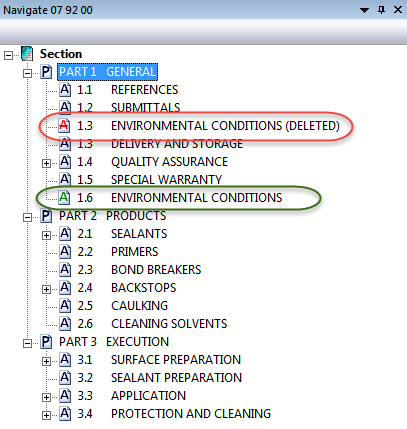Select ENVIRONMENTAL CONDITIONS (DELETED) article

pos(209,126)
